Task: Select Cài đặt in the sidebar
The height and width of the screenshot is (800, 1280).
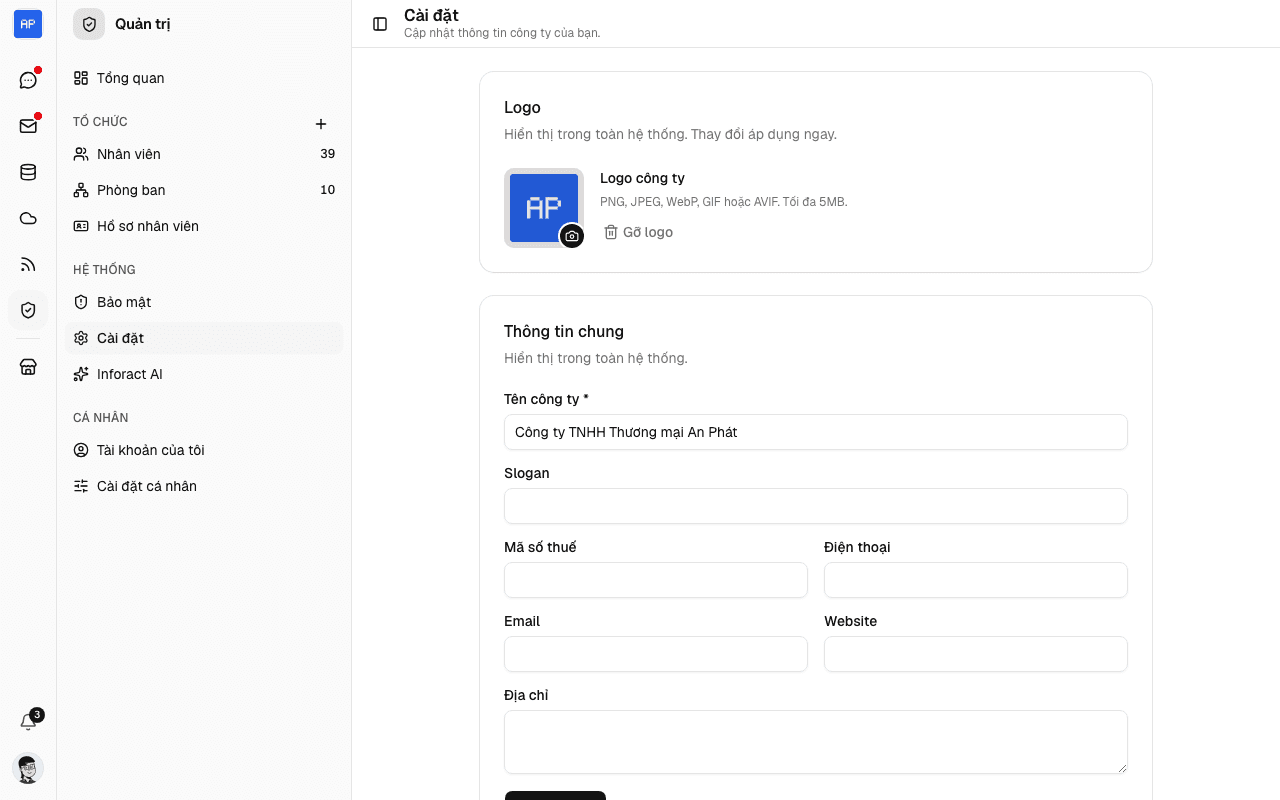Action: tap(204, 338)
